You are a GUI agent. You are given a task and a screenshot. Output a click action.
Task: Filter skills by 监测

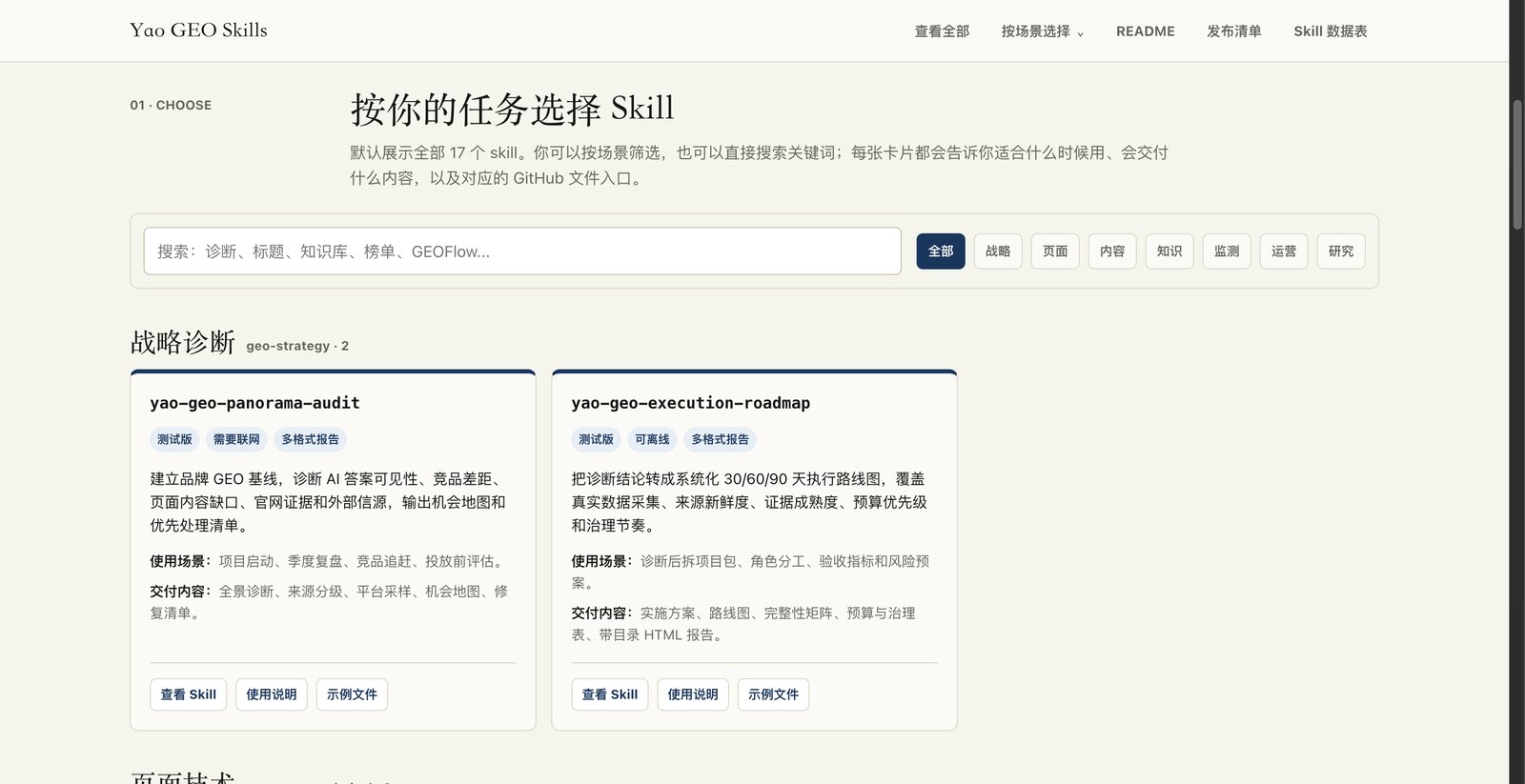coord(1227,251)
